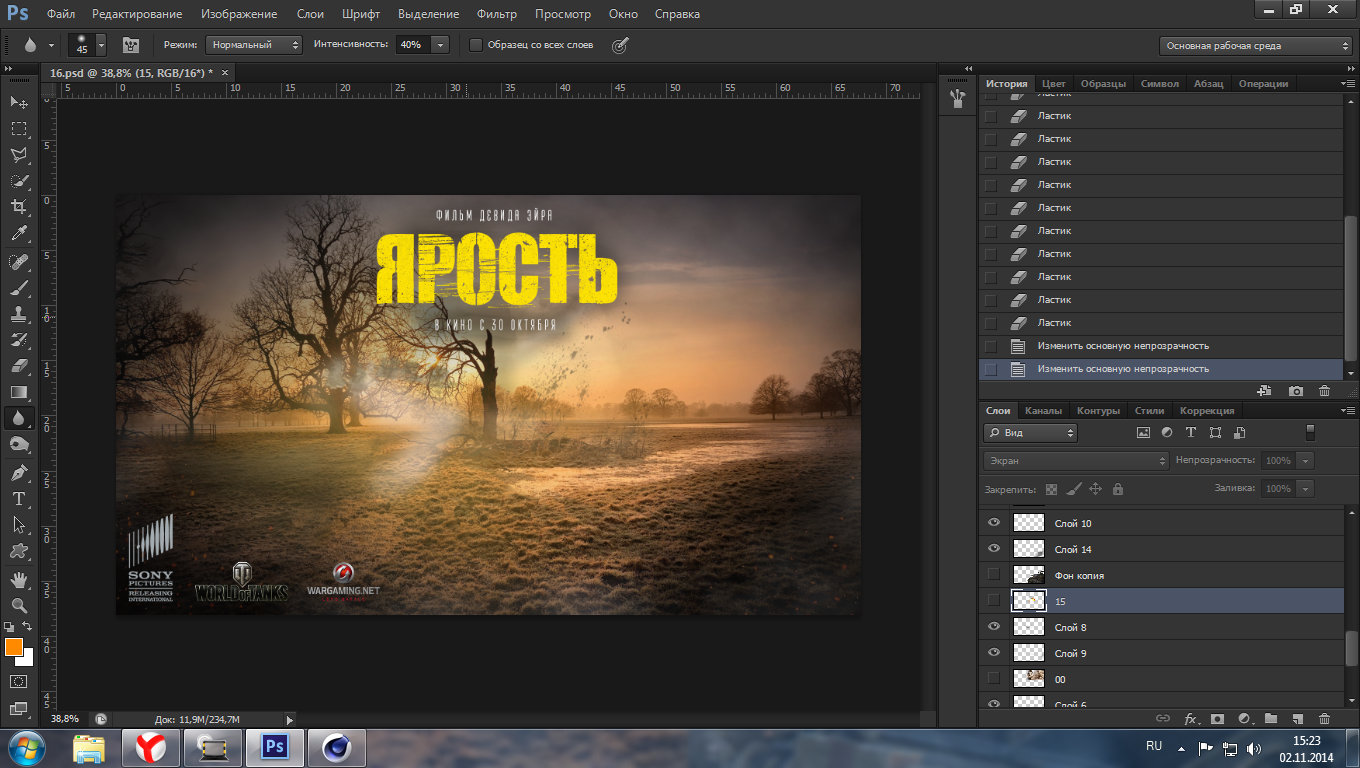Toggle the layer filtering switch
This screenshot has height=768, width=1360.
tap(1310, 433)
